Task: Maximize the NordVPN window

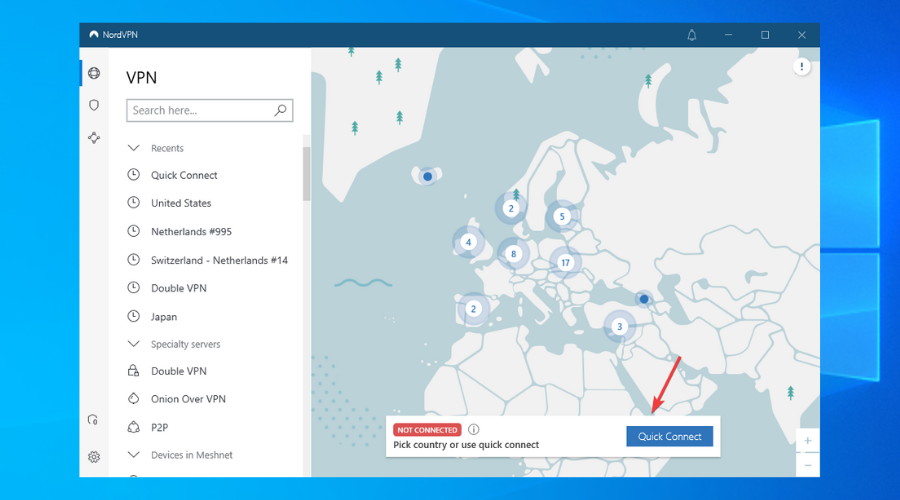Action: pyautogui.click(x=765, y=35)
